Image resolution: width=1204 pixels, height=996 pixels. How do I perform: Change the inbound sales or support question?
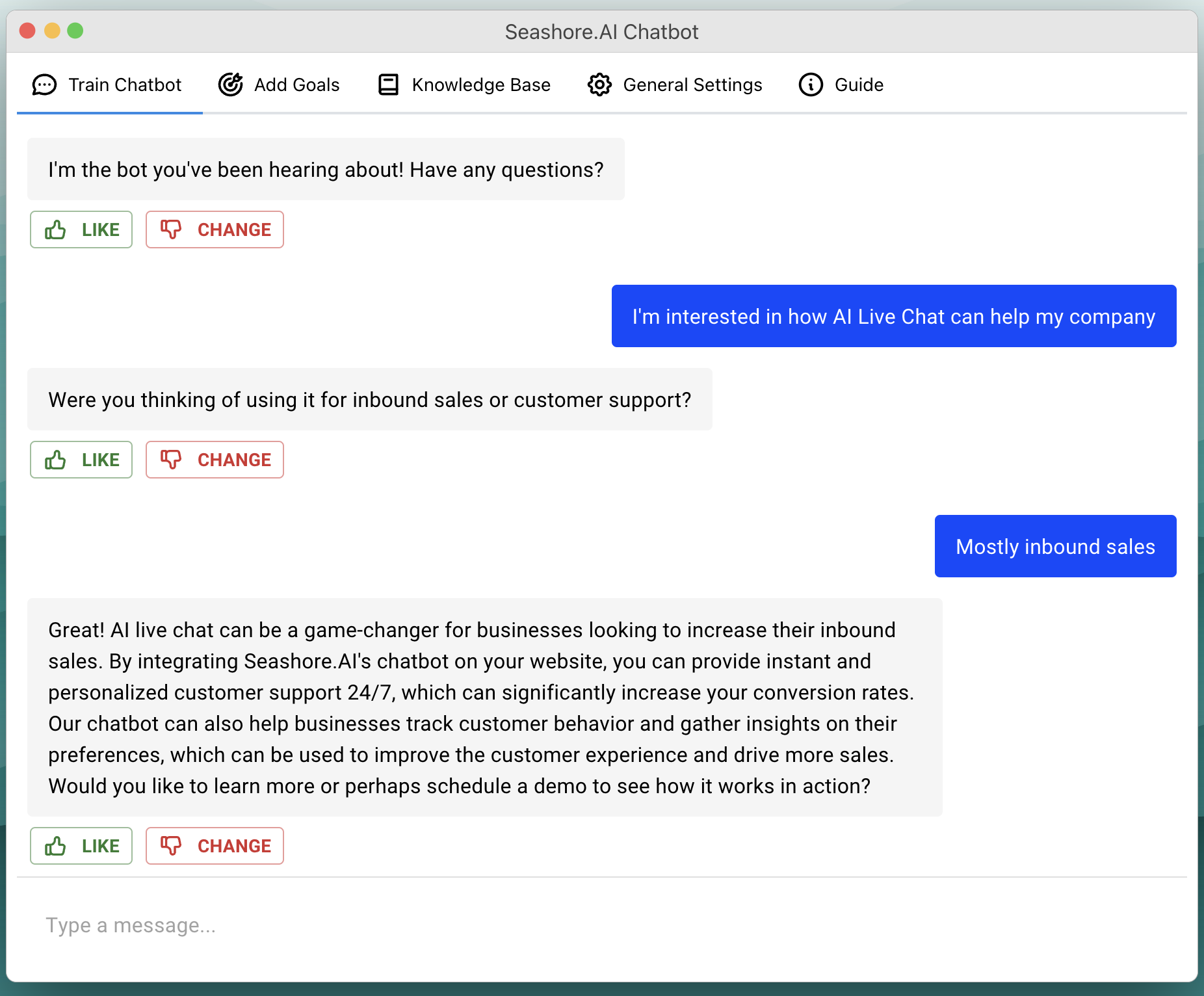pyautogui.click(x=215, y=460)
